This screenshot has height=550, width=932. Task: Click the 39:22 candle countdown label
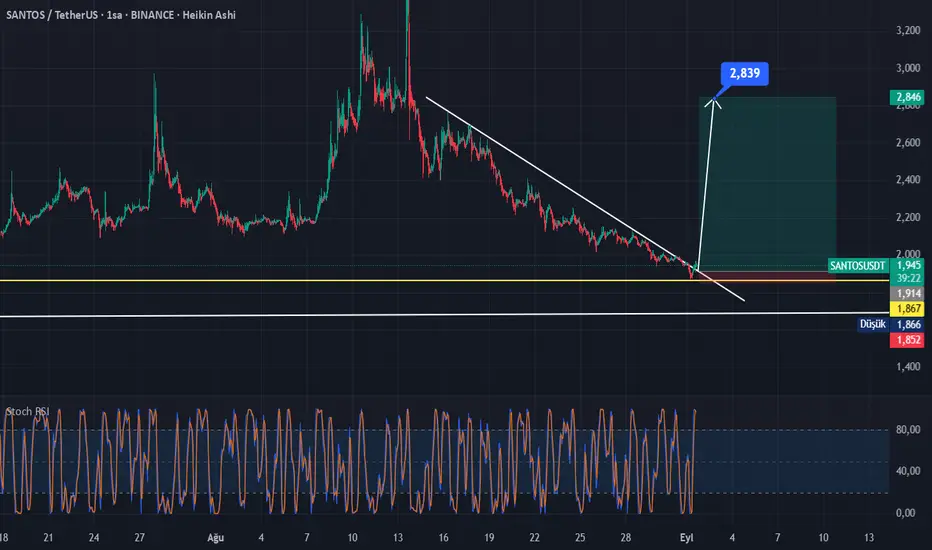tap(907, 278)
